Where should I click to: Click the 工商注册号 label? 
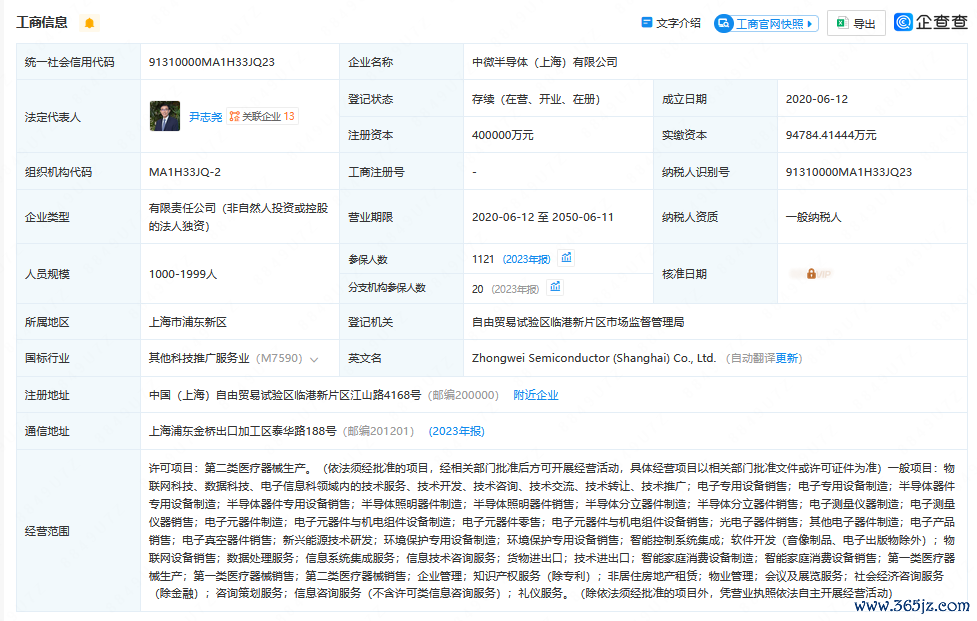376,172
